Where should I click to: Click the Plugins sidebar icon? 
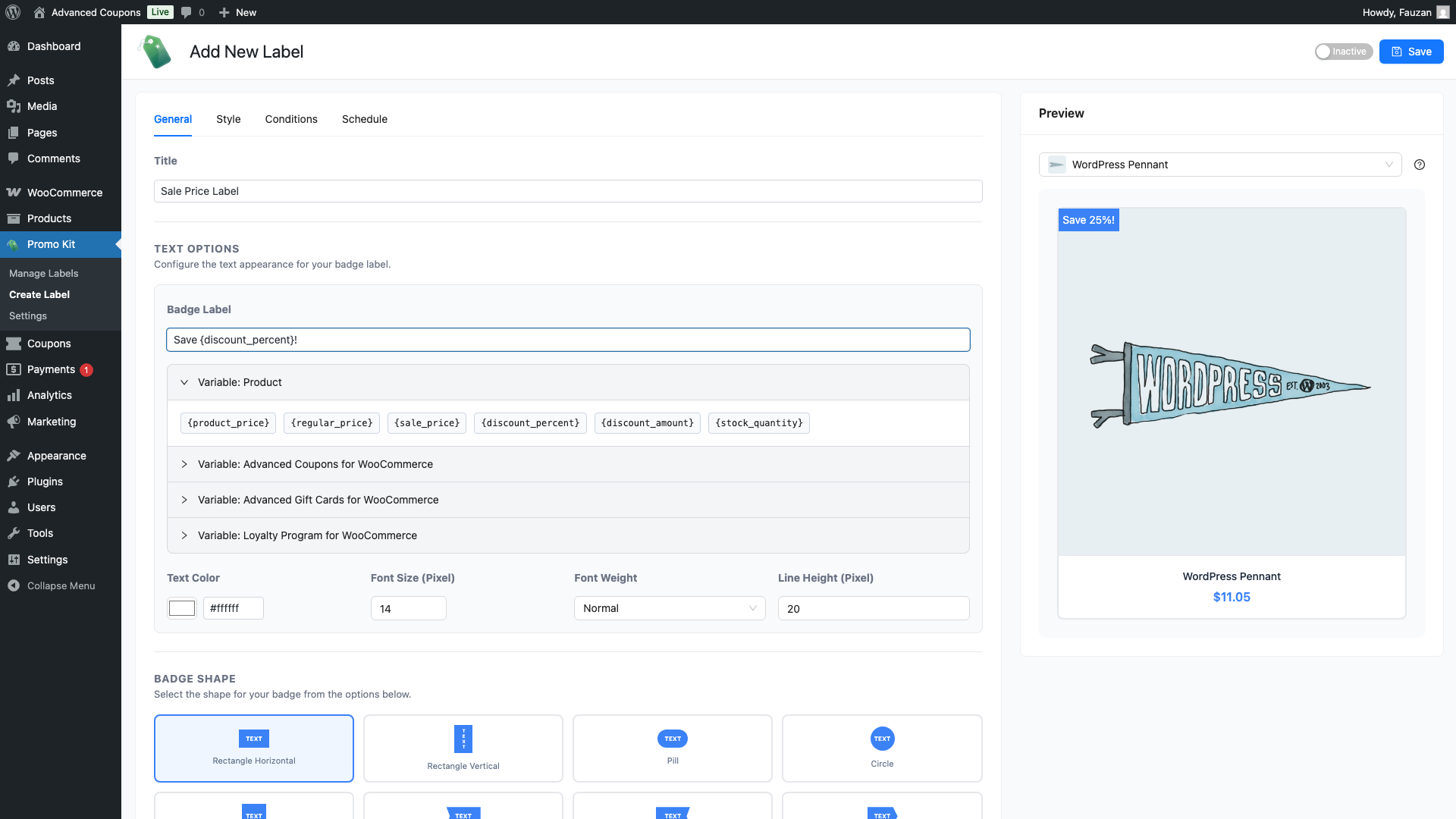click(x=14, y=482)
